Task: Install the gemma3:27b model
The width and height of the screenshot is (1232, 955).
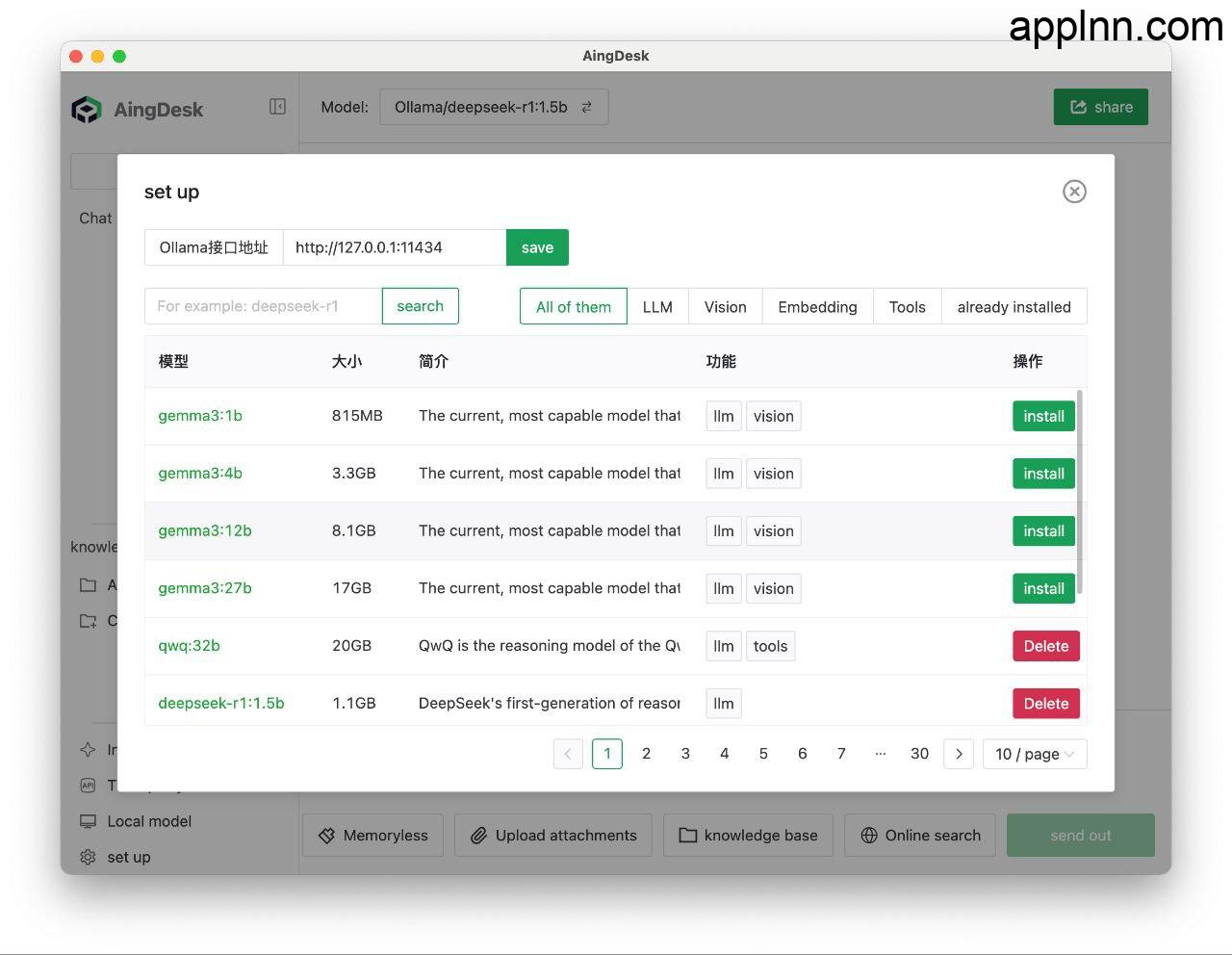Action: tap(1043, 588)
